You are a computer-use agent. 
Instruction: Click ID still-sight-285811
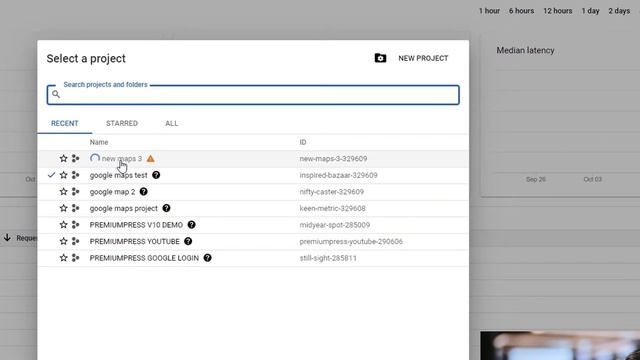click(328, 258)
